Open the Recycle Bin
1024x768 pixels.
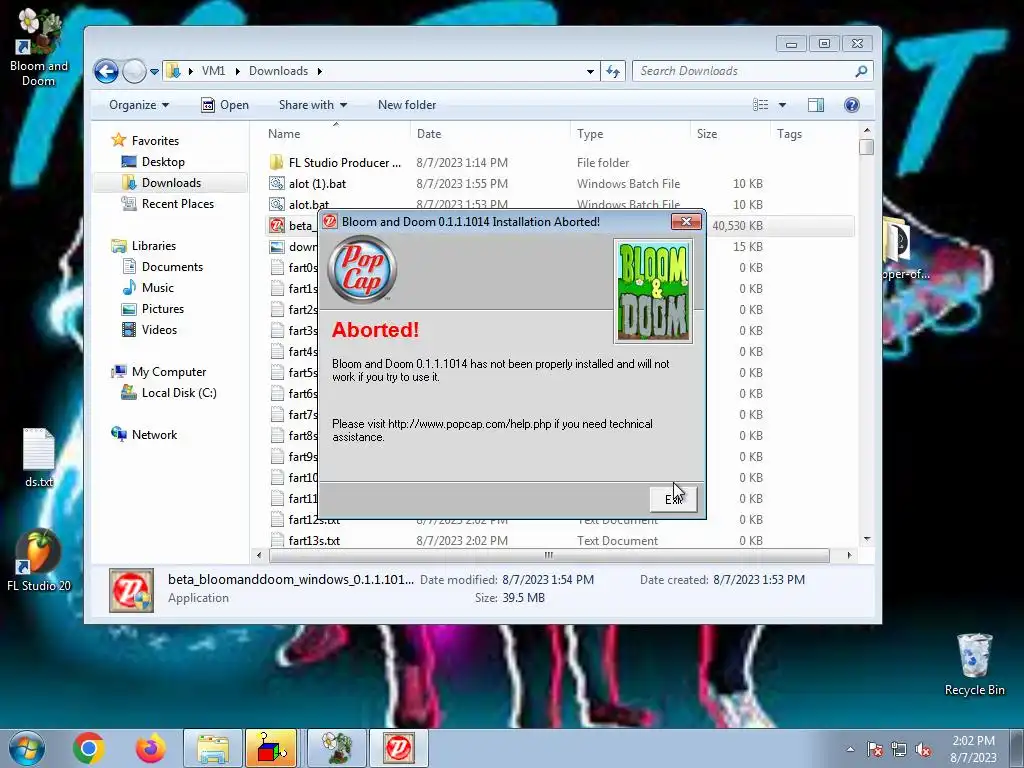pyautogui.click(x=974, y=664)
